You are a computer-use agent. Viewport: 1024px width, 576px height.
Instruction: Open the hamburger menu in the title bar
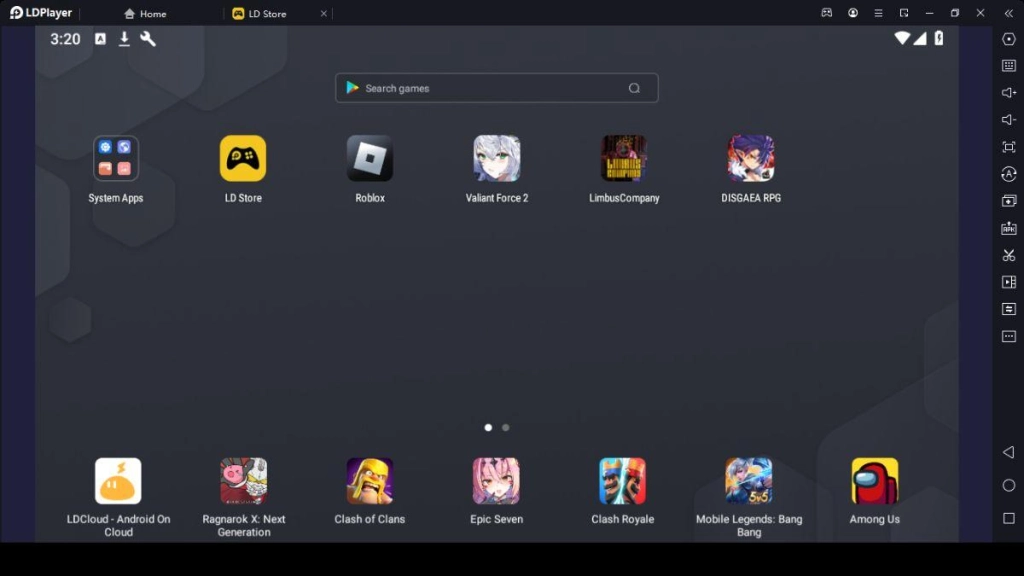(x=877, y=13)
